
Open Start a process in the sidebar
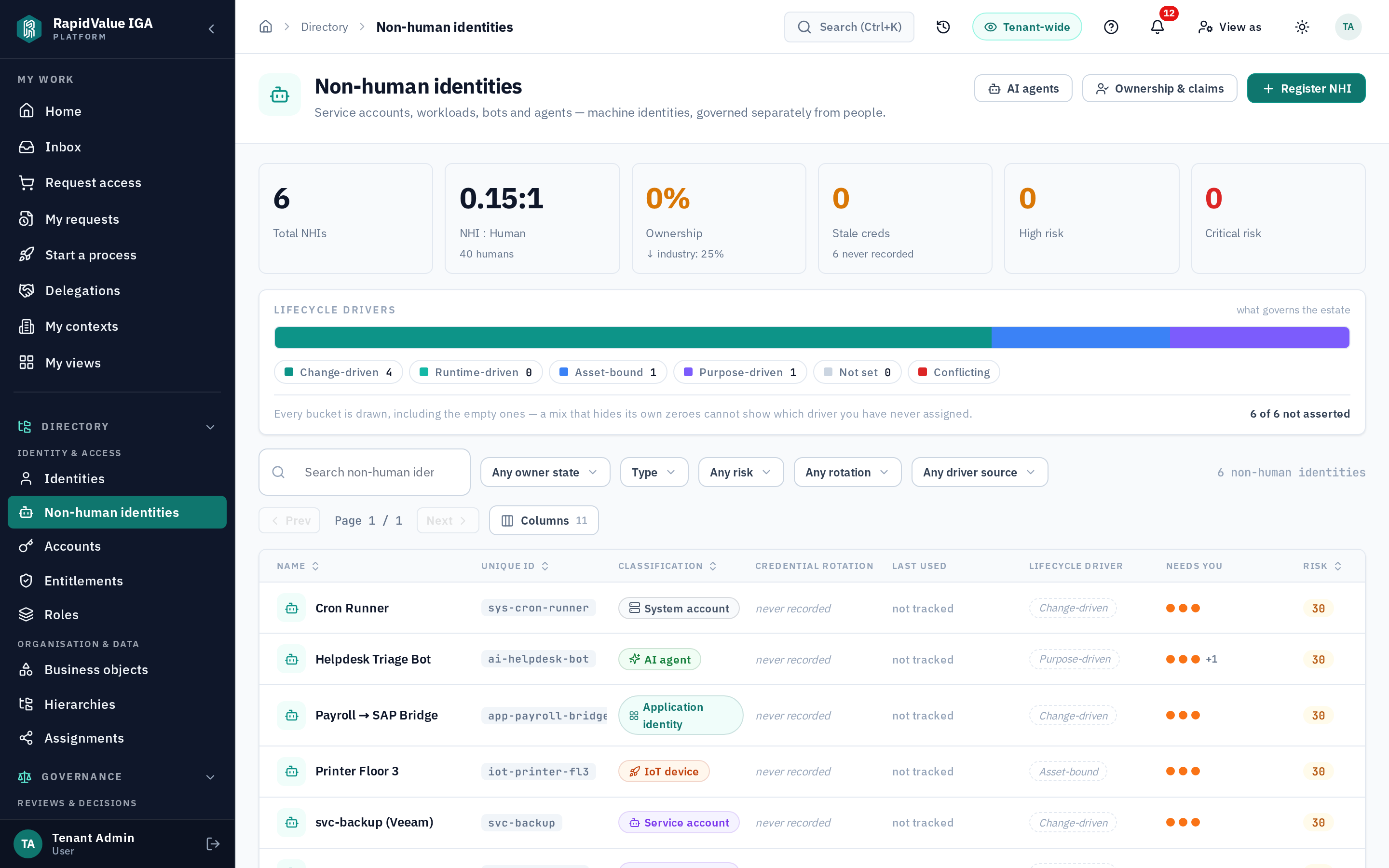click(117, 255)
